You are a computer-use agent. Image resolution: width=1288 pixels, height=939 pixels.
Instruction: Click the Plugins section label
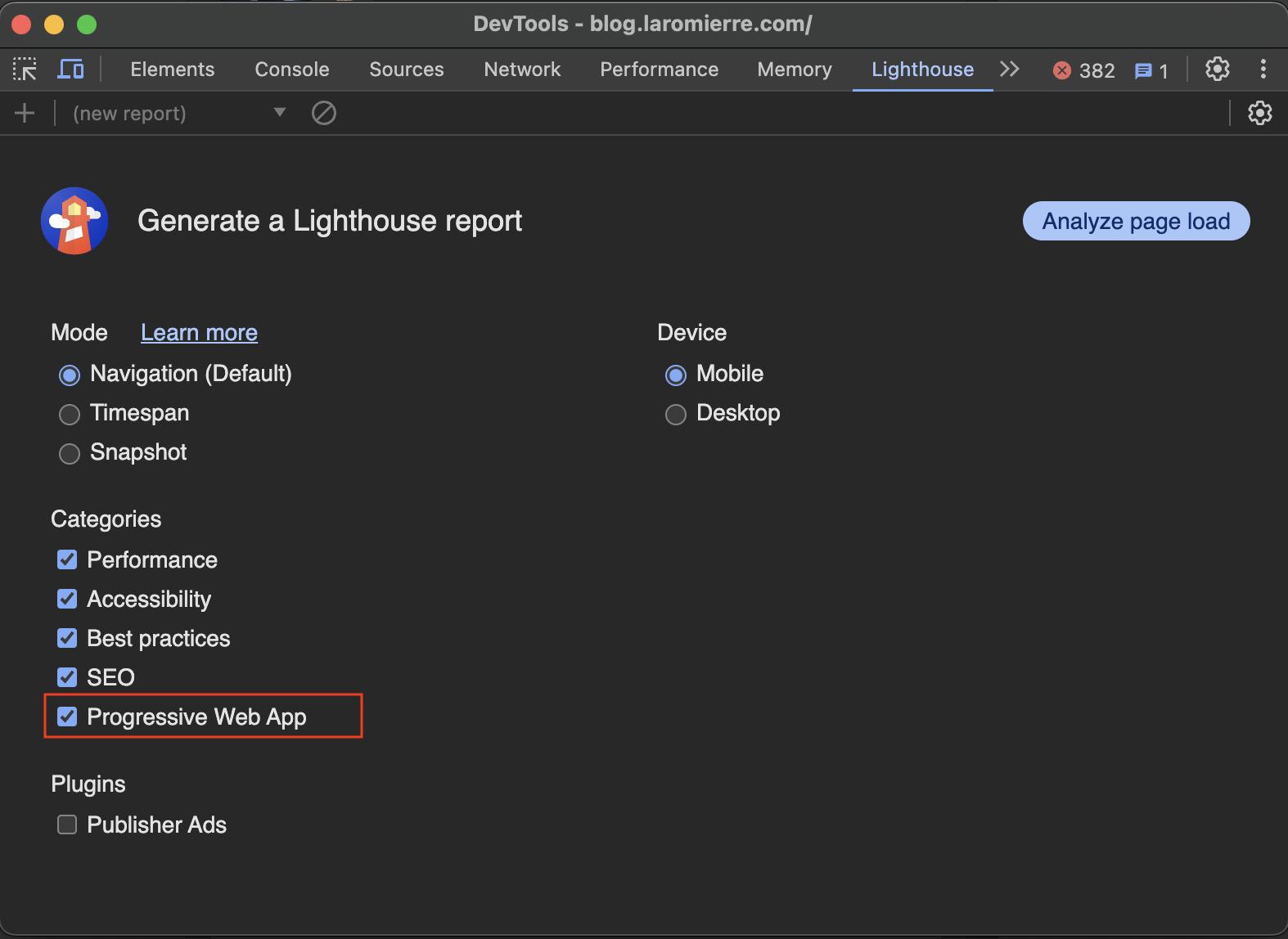click(88, 784)
